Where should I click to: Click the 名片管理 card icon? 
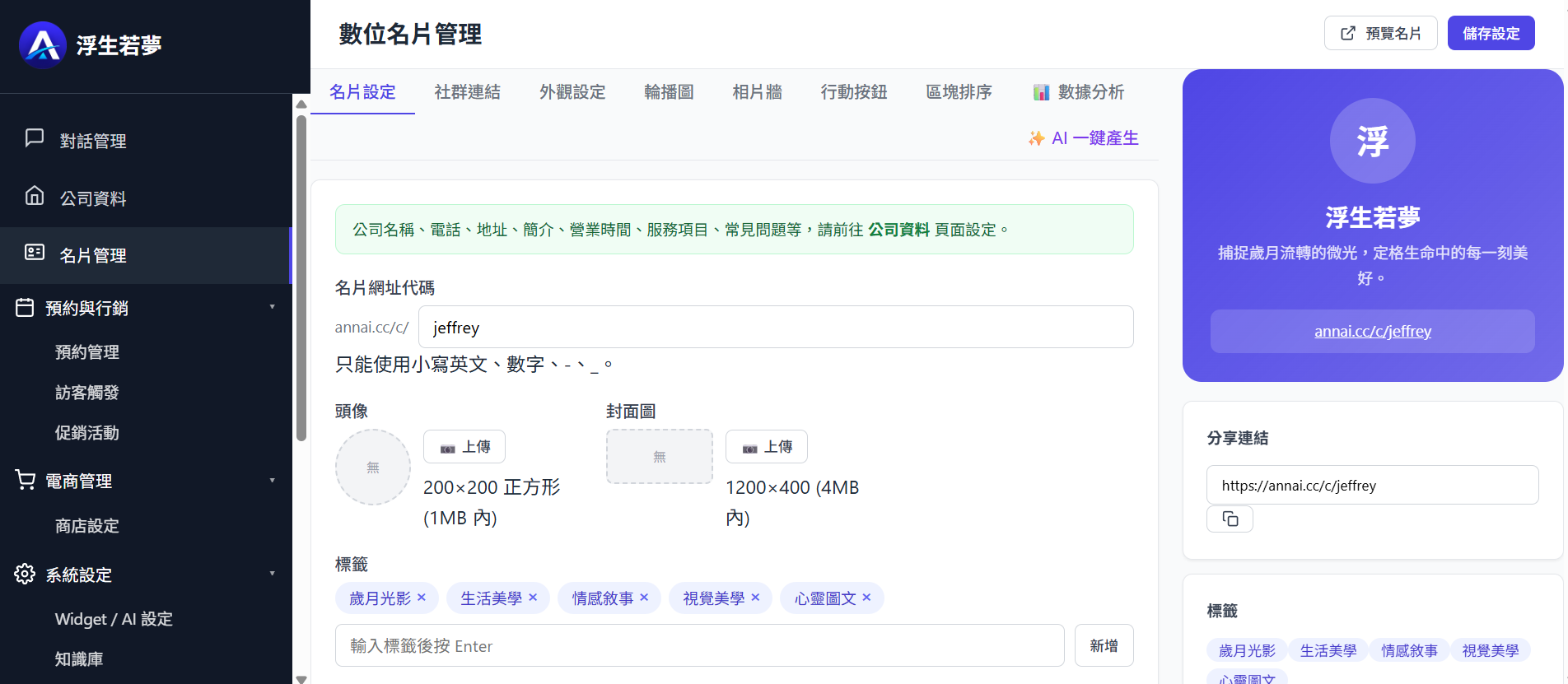click(35, 253)
